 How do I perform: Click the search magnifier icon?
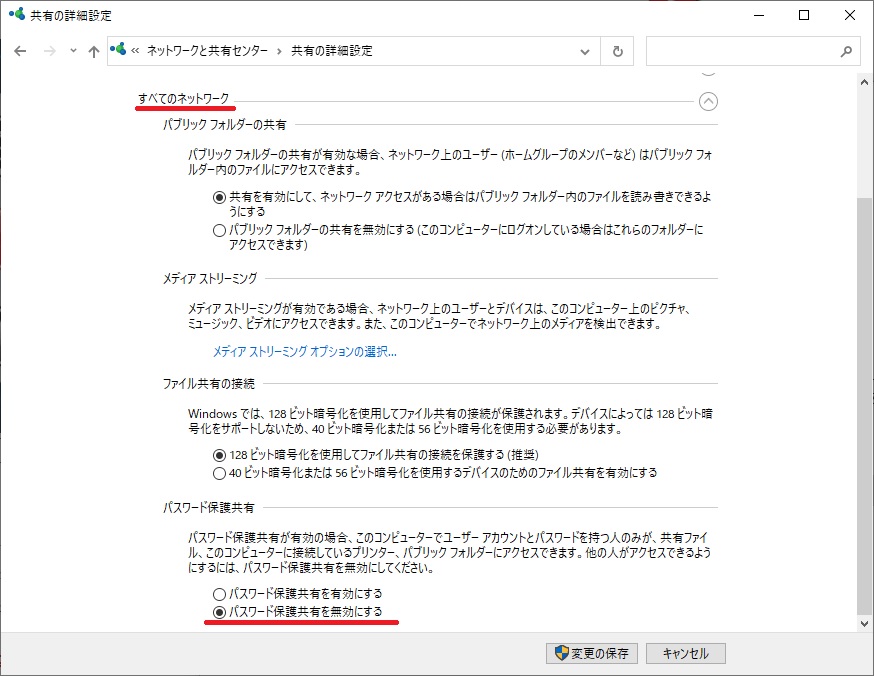pos(846,51)
